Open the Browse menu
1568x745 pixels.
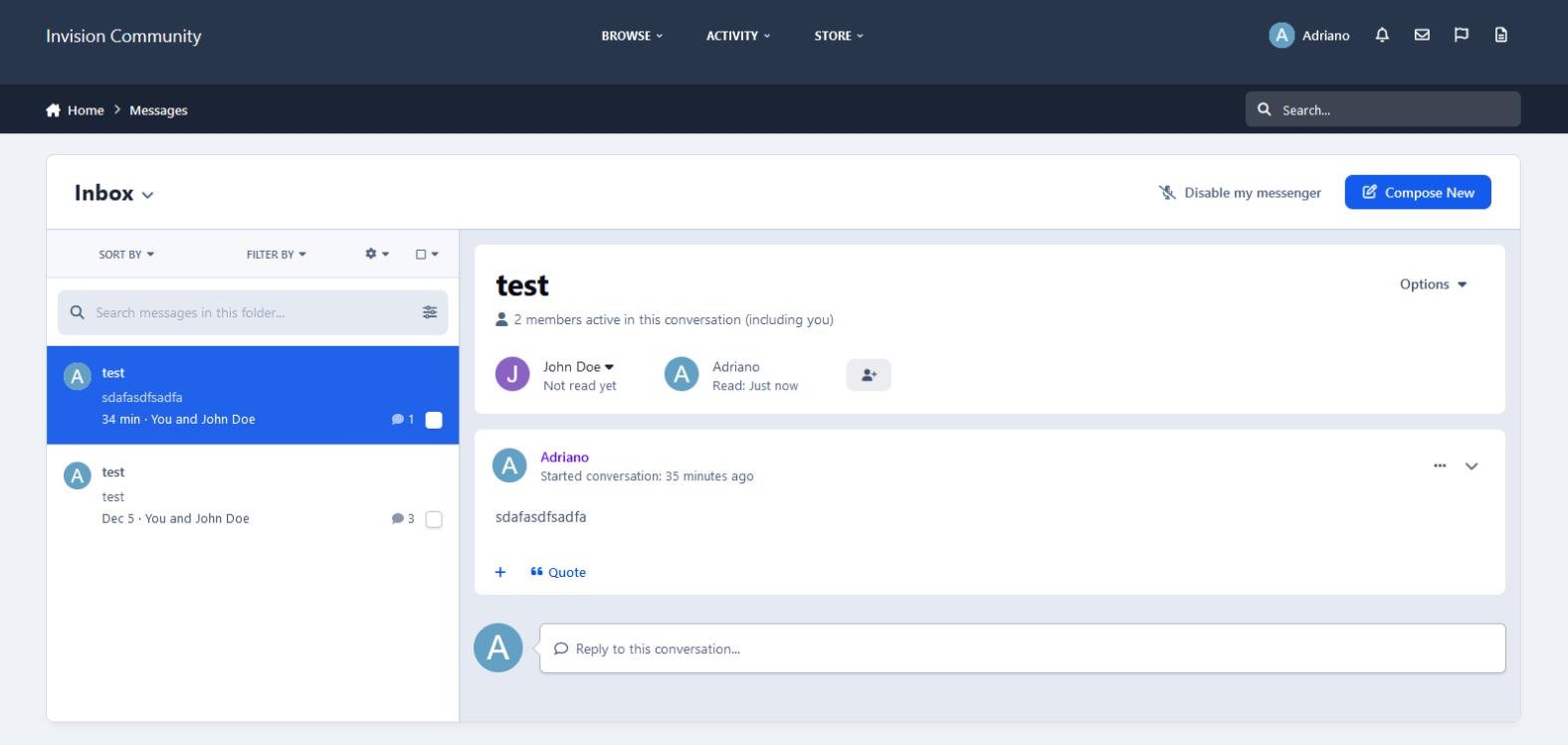(631, 36)
